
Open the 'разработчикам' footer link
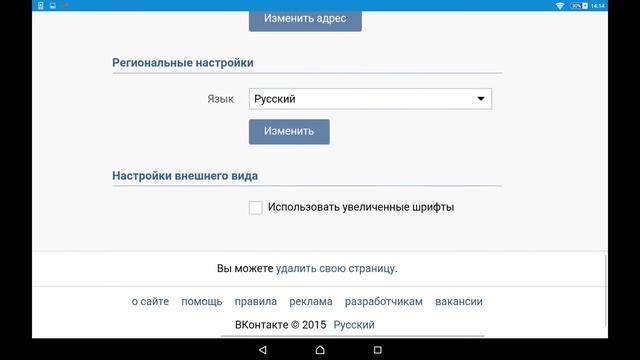click(x=384, y=302)
